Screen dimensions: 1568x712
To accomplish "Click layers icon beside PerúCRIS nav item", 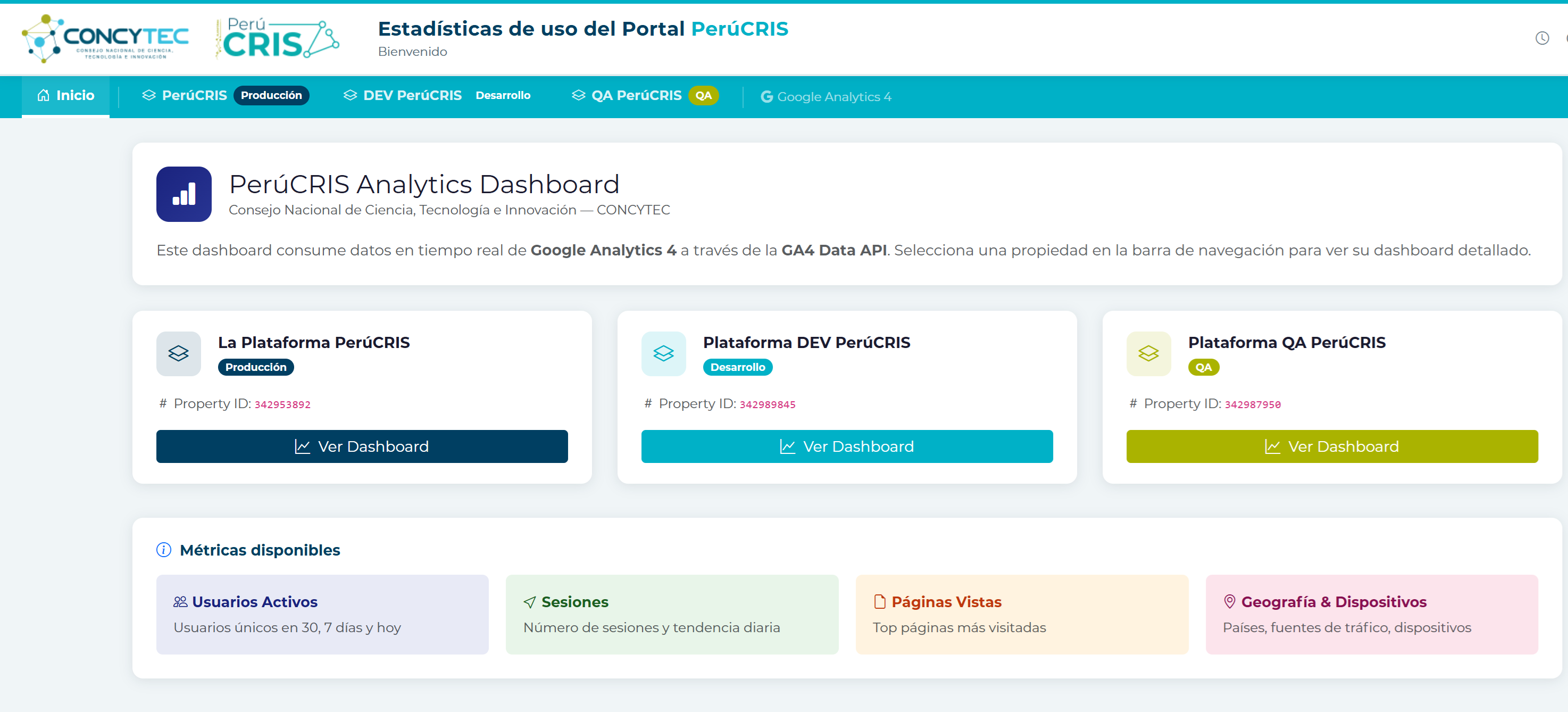I will [149, 96].
